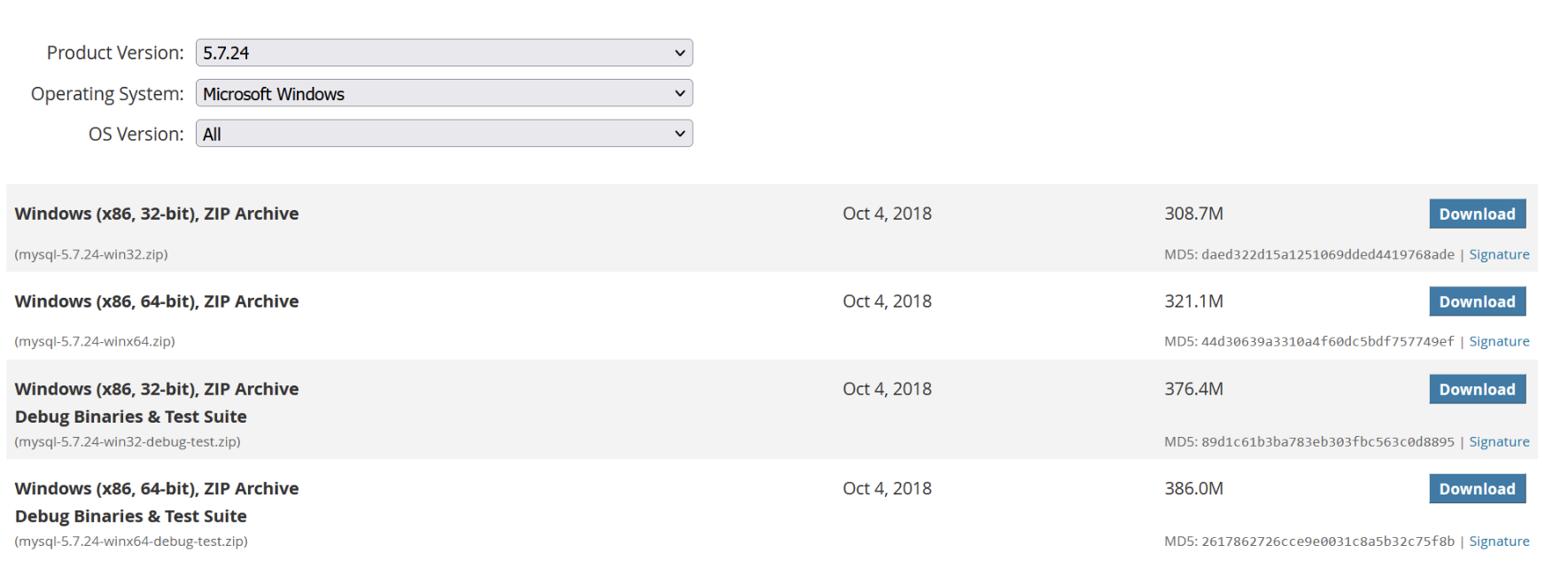The width and height of the screenshot is (1568, 576).
Task: Download the 64-bit ZIP Archive (321.1M)
Action: 1477,302
